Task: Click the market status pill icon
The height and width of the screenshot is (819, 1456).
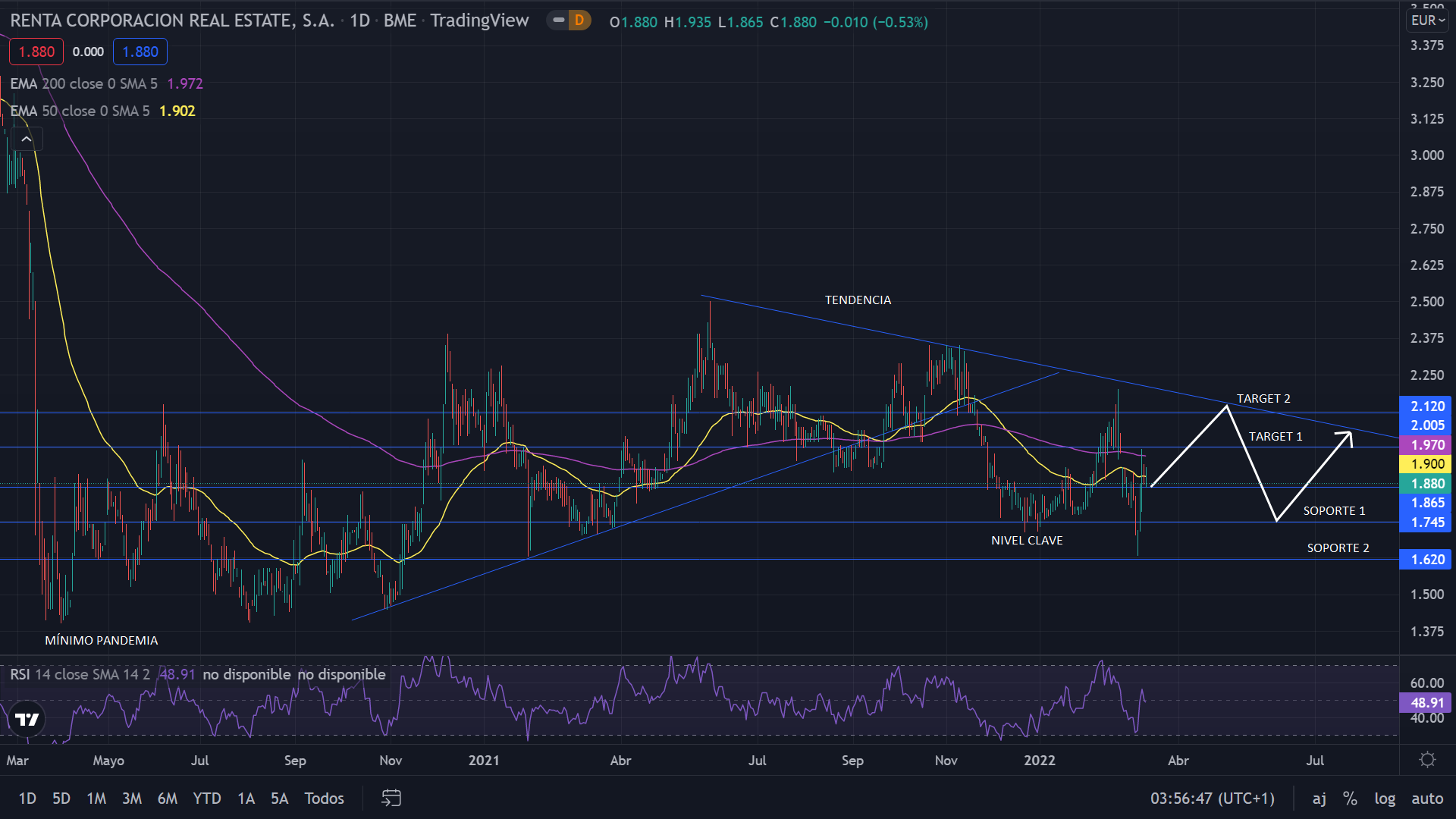Action: (559, 20)
